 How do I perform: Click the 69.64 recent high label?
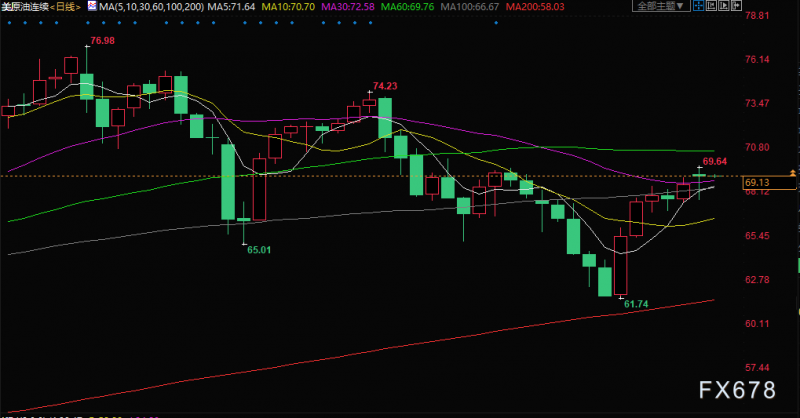tap(715, 162)
